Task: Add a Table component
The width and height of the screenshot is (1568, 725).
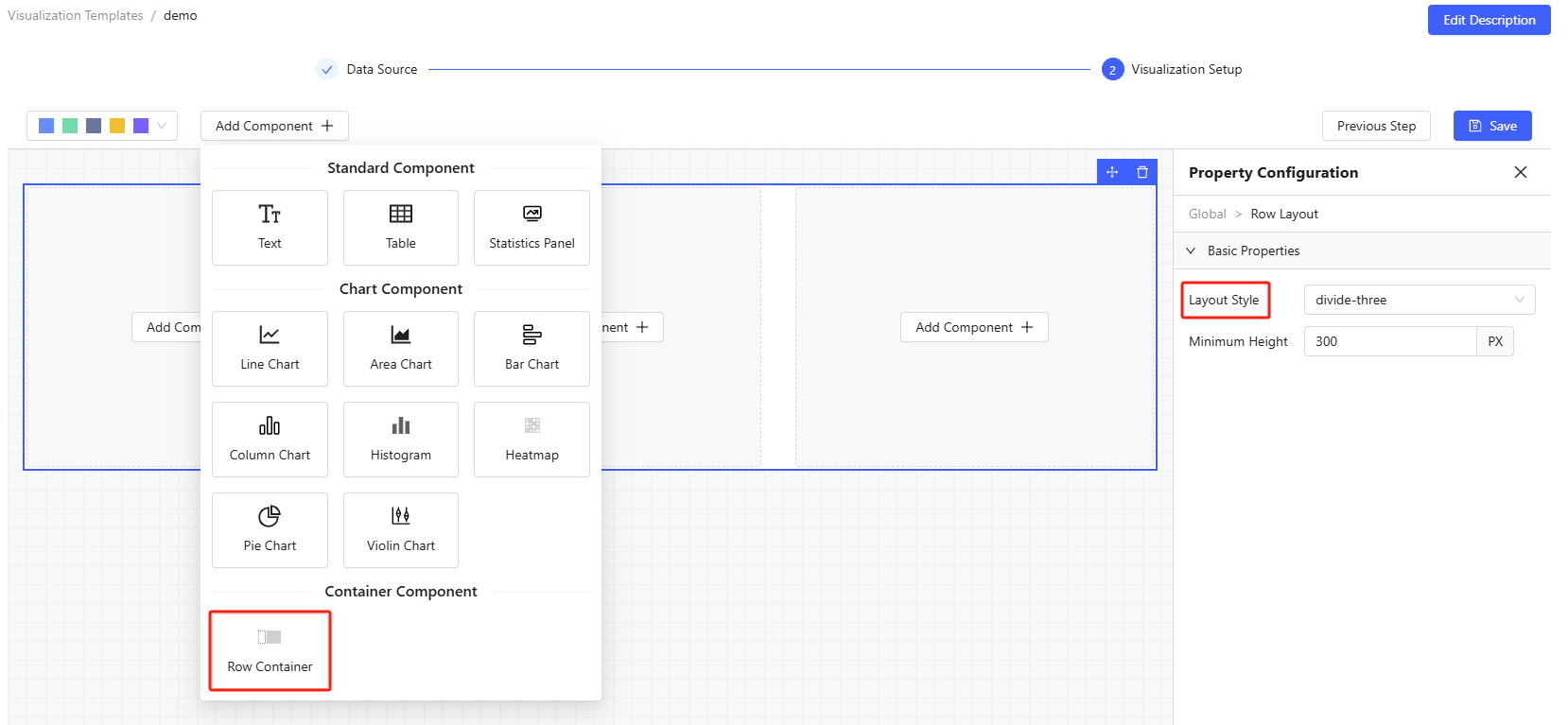Action: (x=401, y=228)
